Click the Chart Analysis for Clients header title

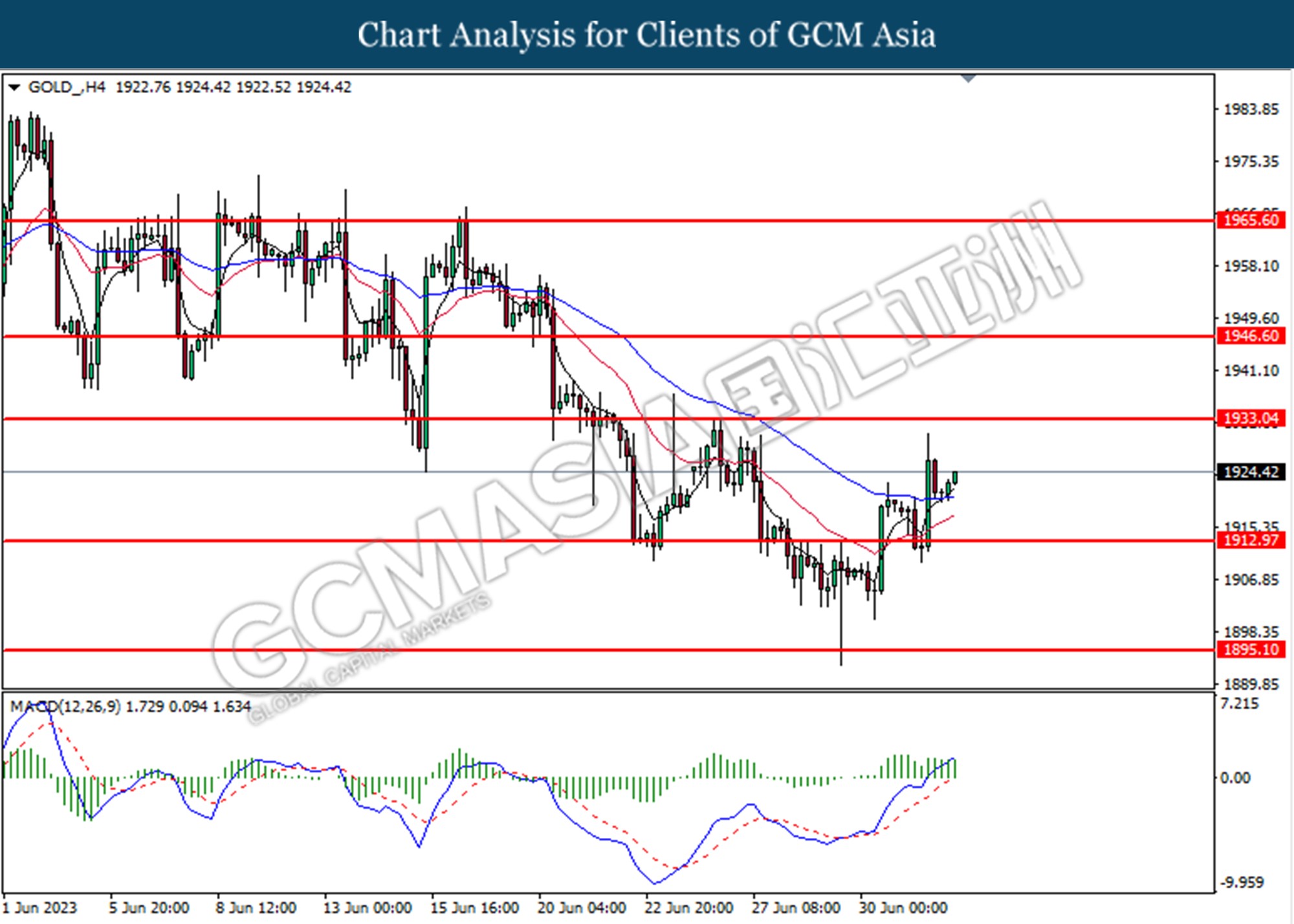647,35
